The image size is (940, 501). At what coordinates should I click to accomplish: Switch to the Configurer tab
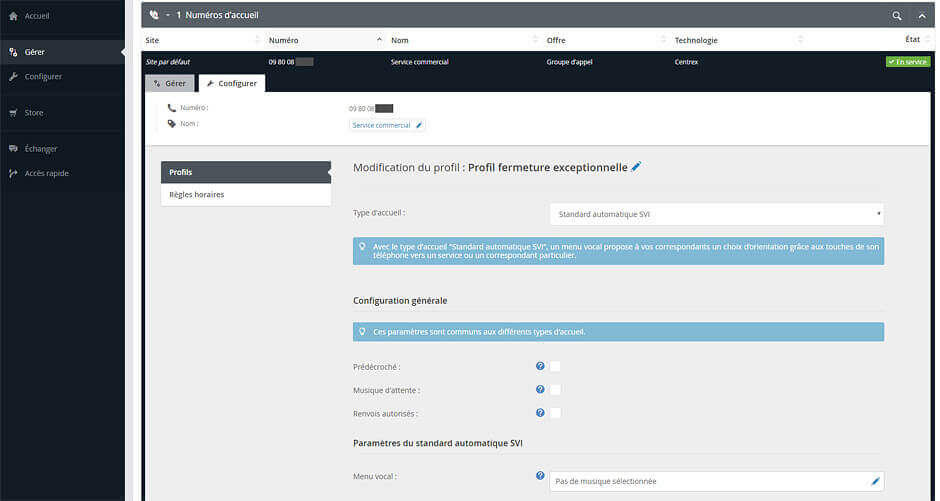click(x=231, y=83)
